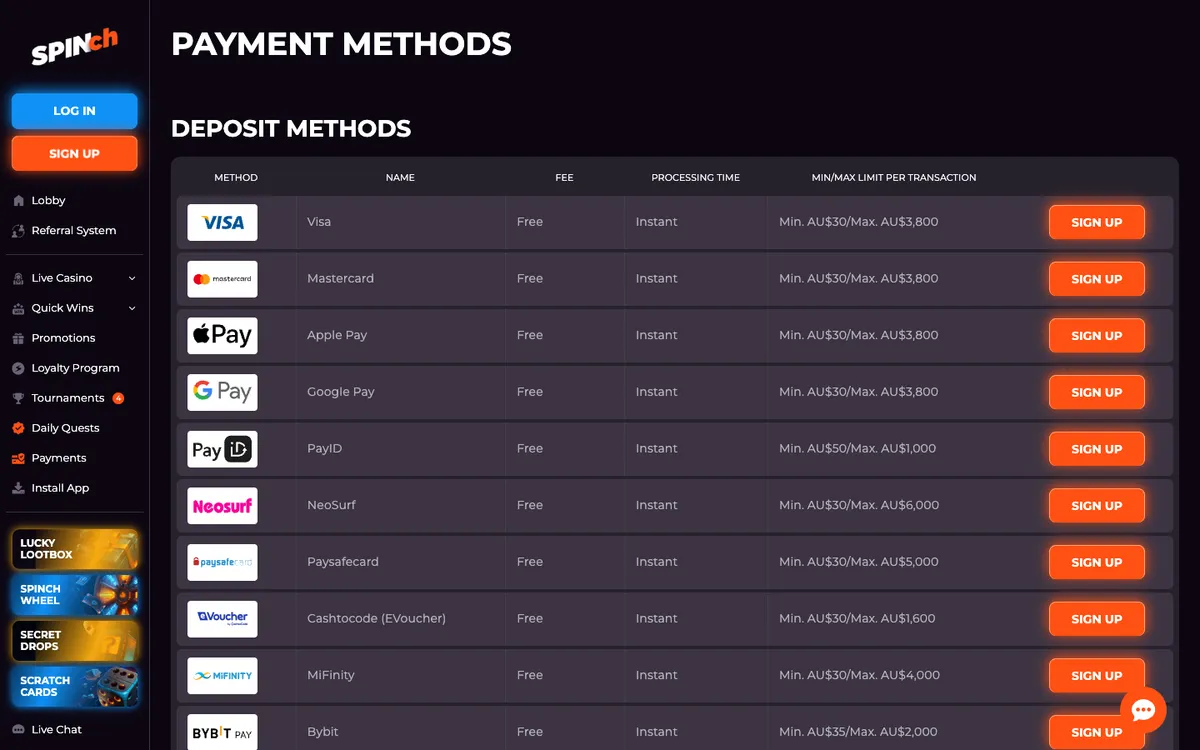
Task: Click "Min. AU$35/Max. AU$2,000" limit text
Action: (x=859, y=732)
